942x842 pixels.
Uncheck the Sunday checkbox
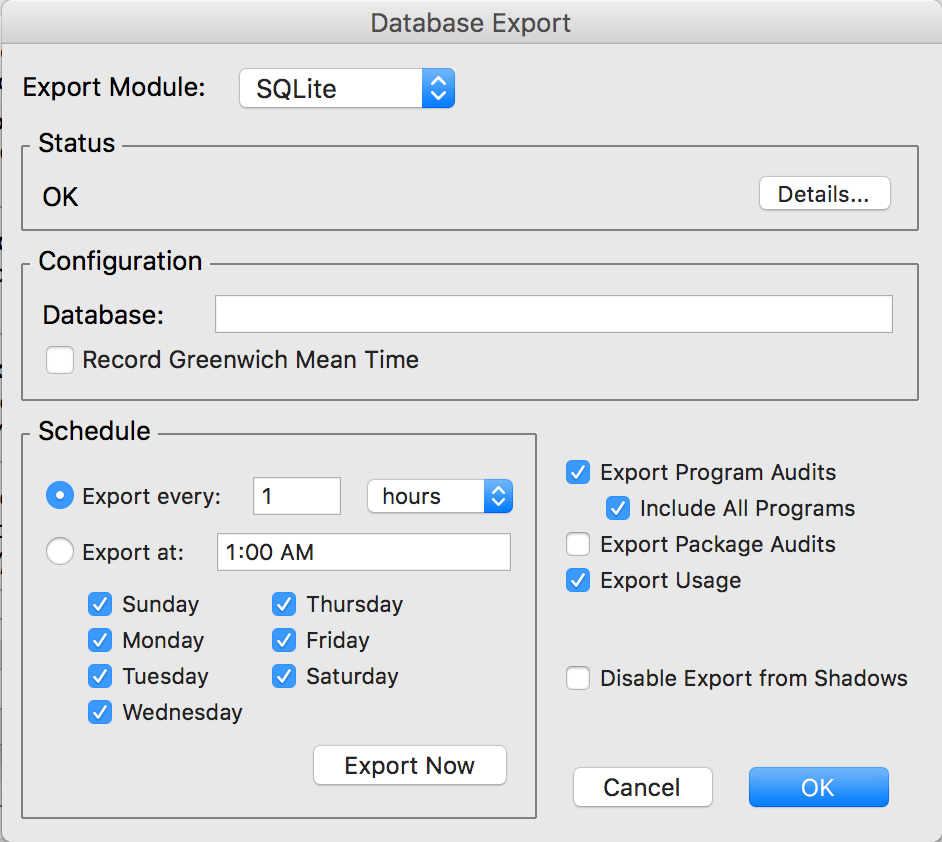100,604
